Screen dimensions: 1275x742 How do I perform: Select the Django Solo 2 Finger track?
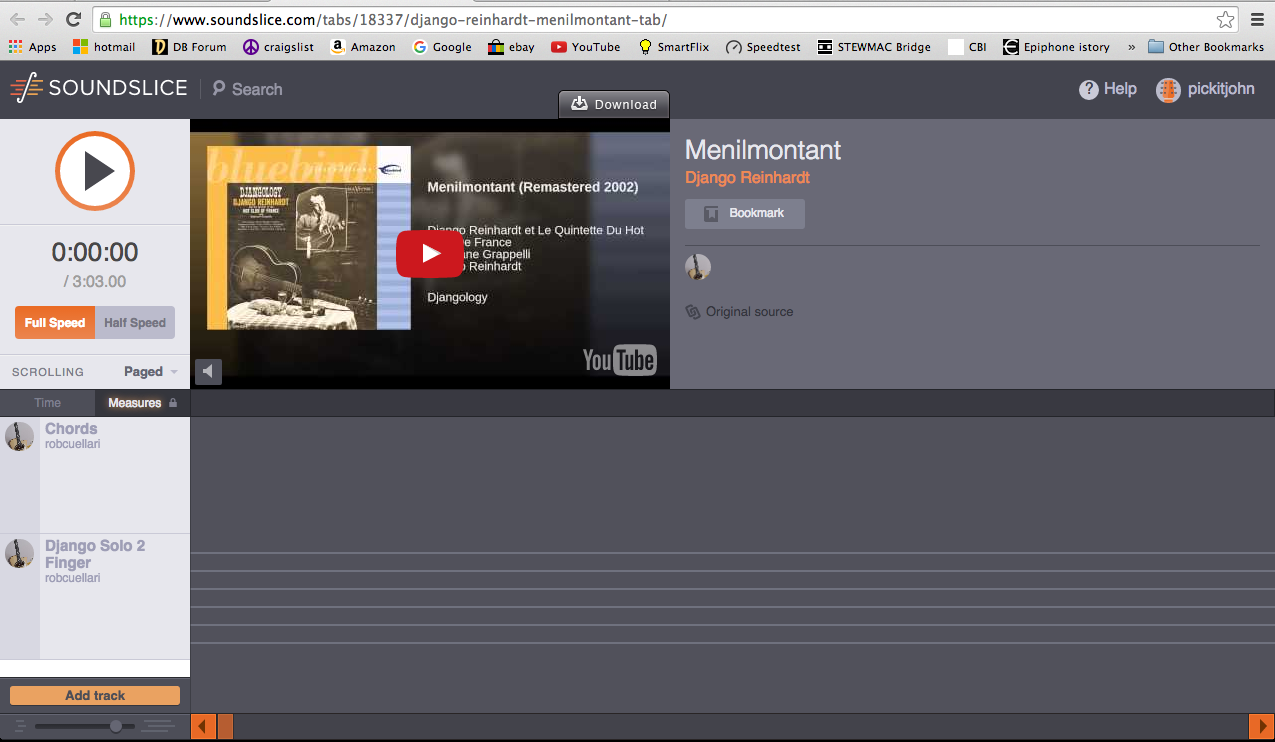(x=95, y=554)
